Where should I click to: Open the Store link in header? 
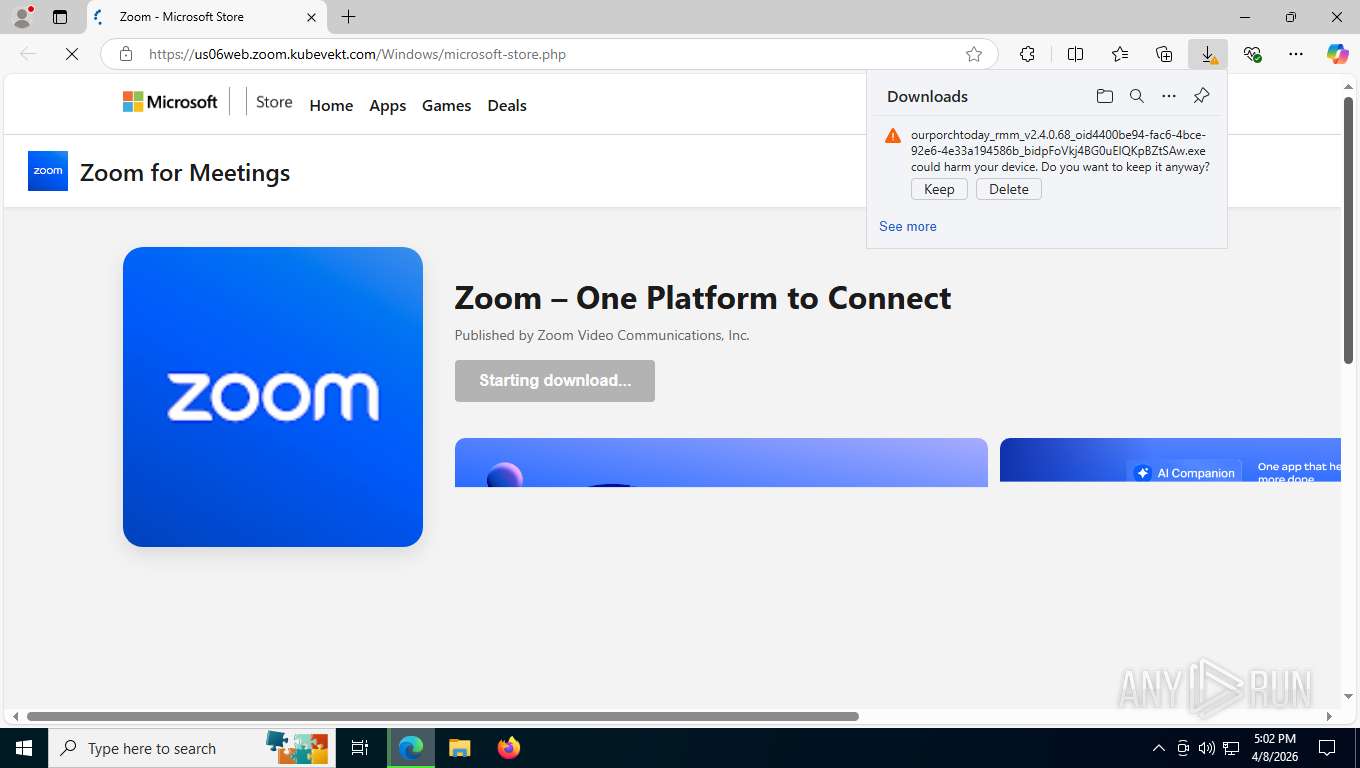tap(274, 102)
